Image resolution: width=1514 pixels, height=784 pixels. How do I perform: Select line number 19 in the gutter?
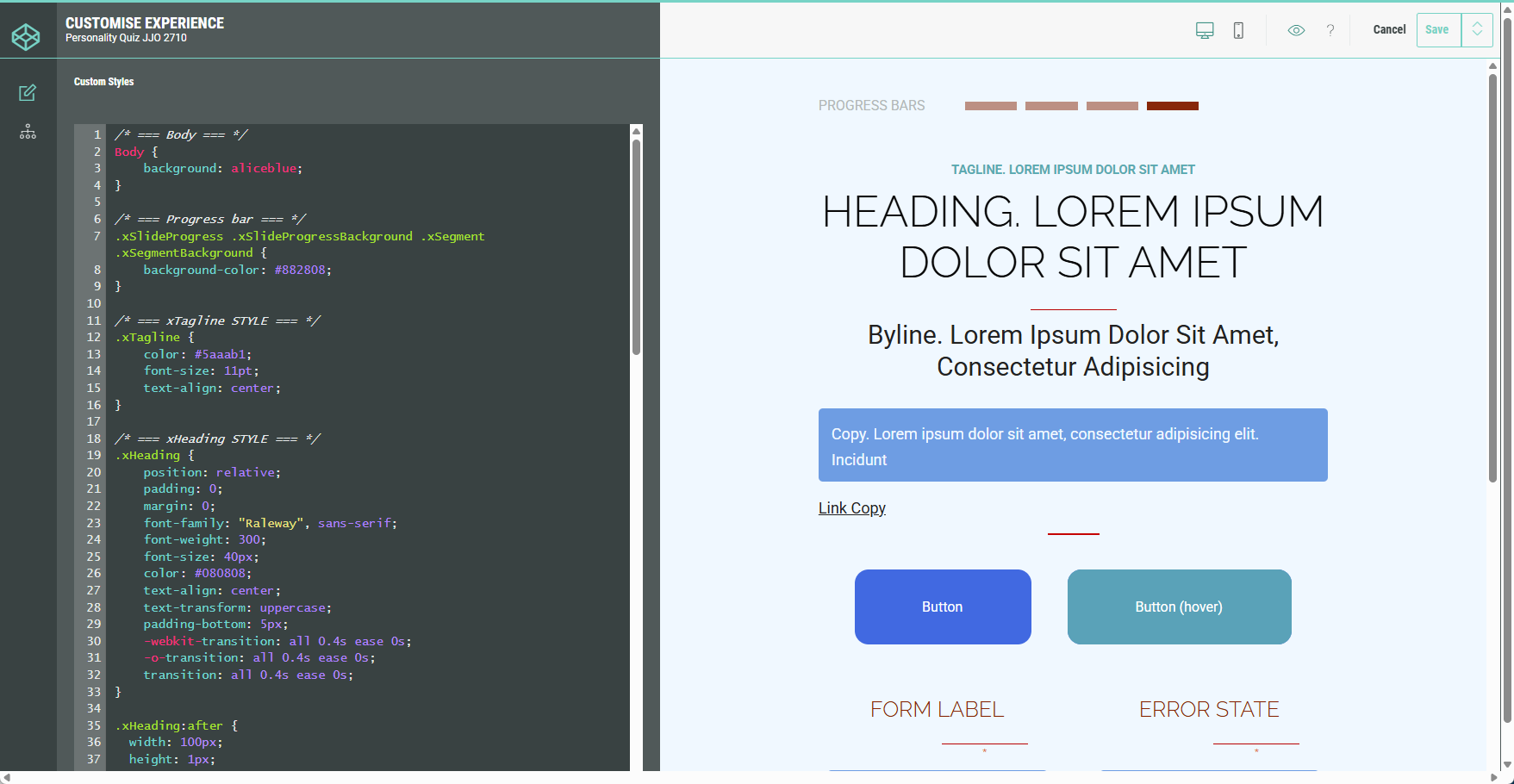[94, 456]
